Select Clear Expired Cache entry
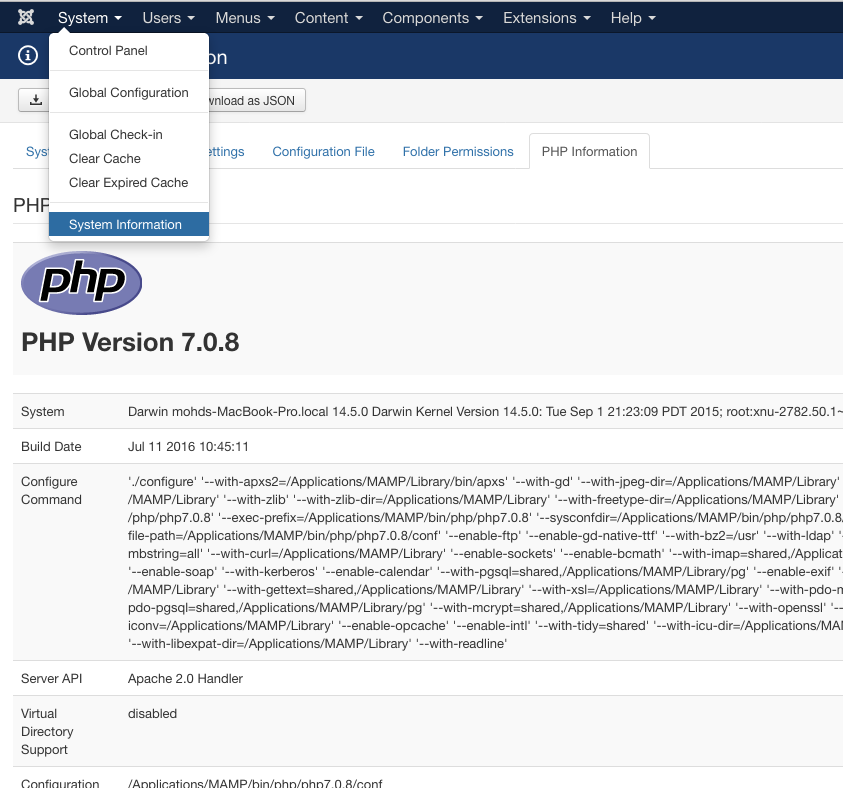 tap(129, 183)
